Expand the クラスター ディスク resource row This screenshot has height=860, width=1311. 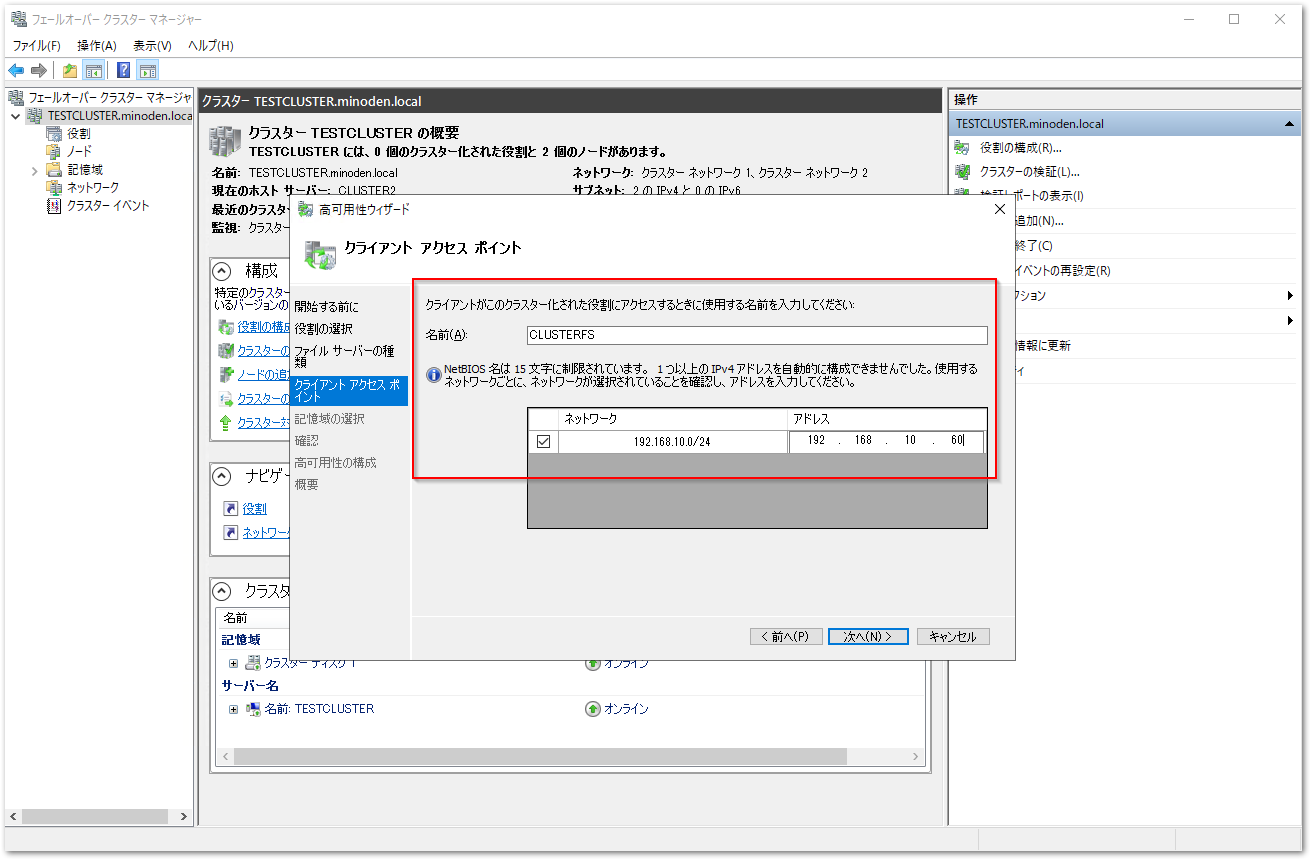click(234, 663)
